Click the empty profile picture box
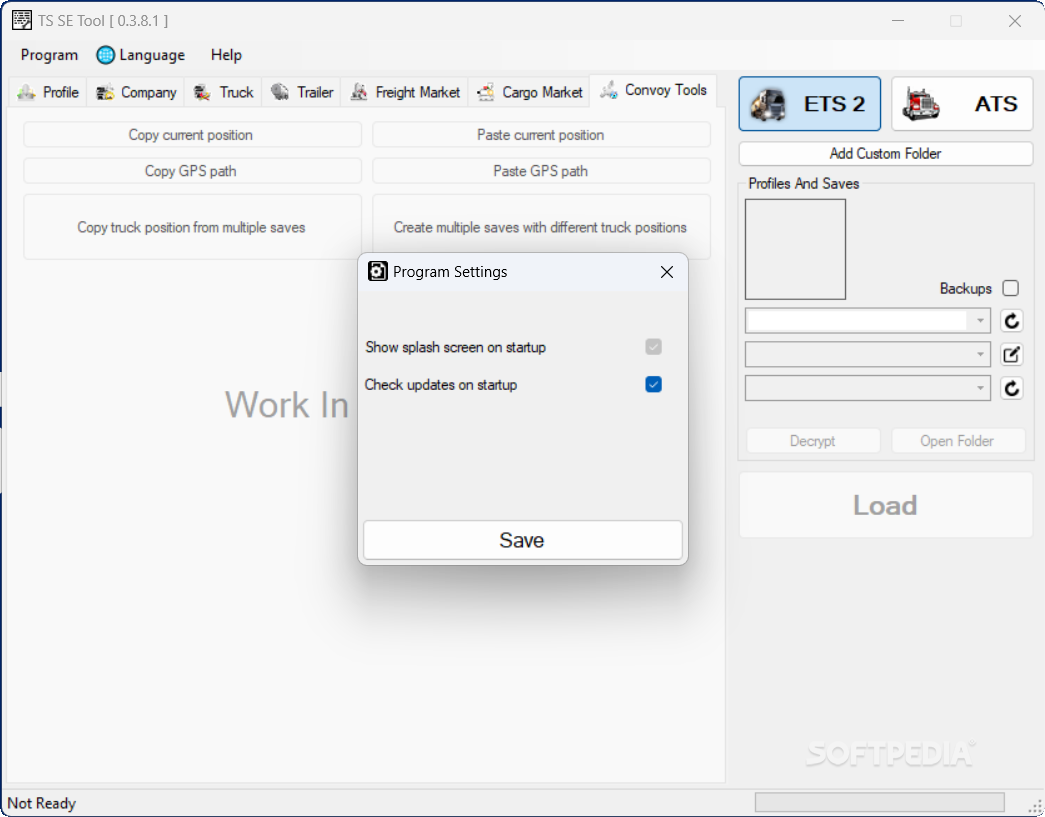Viewport: 1045px width, 817px height. click(795, 249)
